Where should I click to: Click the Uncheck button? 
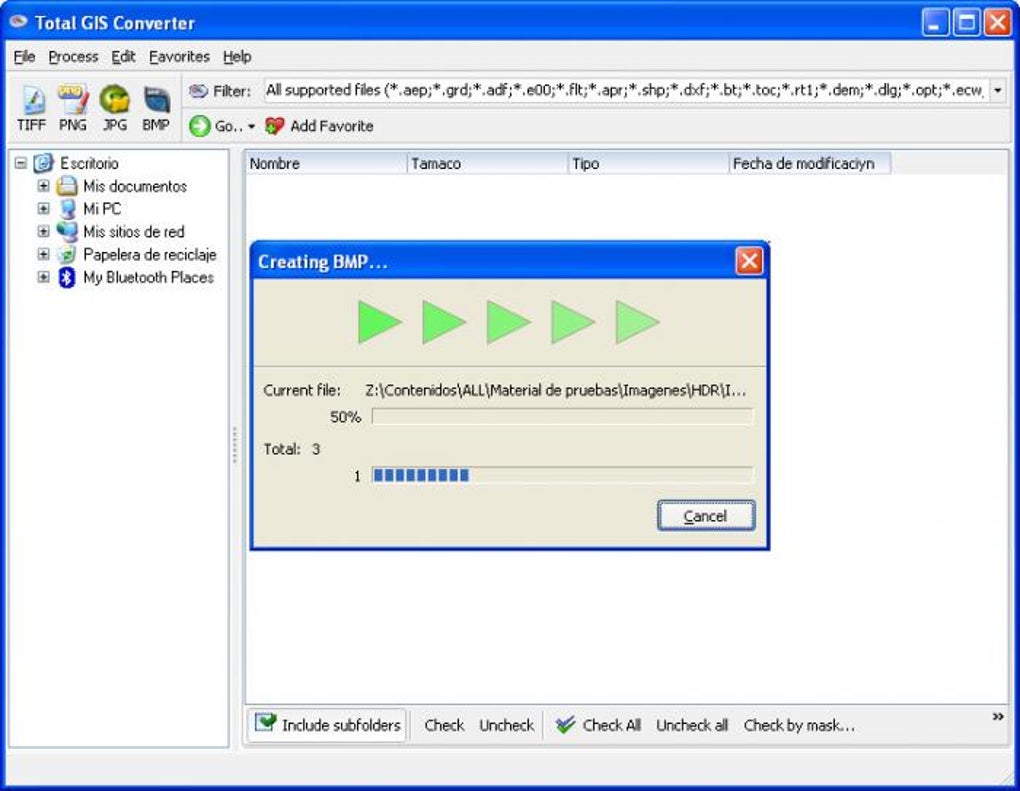506,725
